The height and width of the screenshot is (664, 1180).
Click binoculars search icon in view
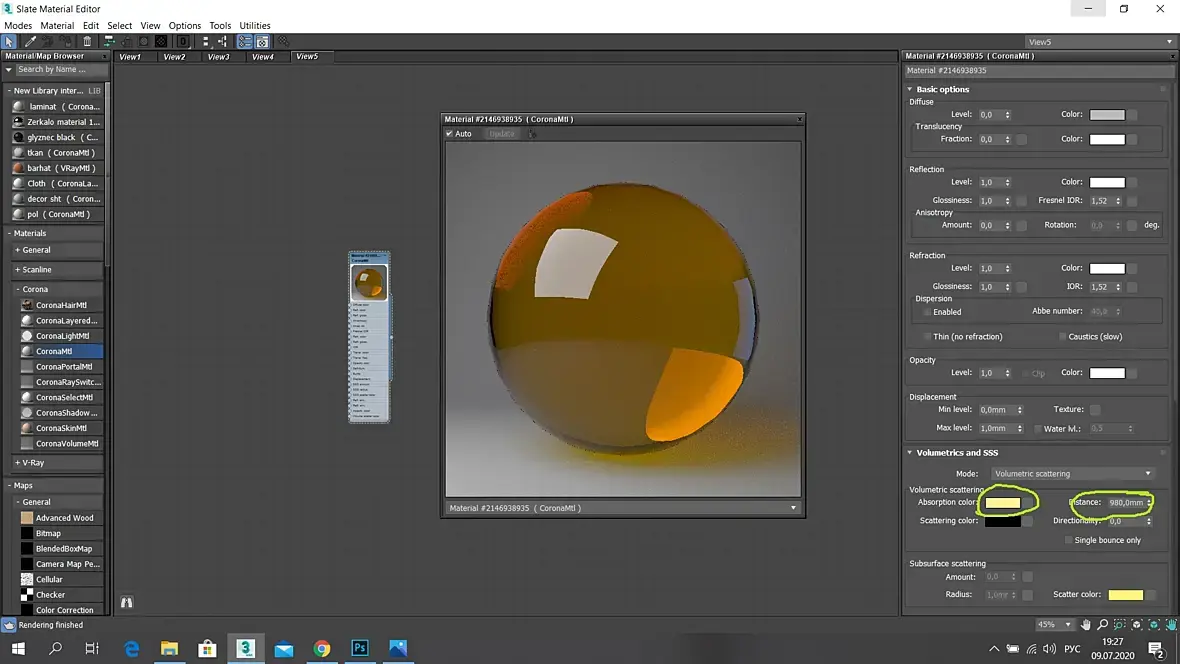(x=126, y=602)
